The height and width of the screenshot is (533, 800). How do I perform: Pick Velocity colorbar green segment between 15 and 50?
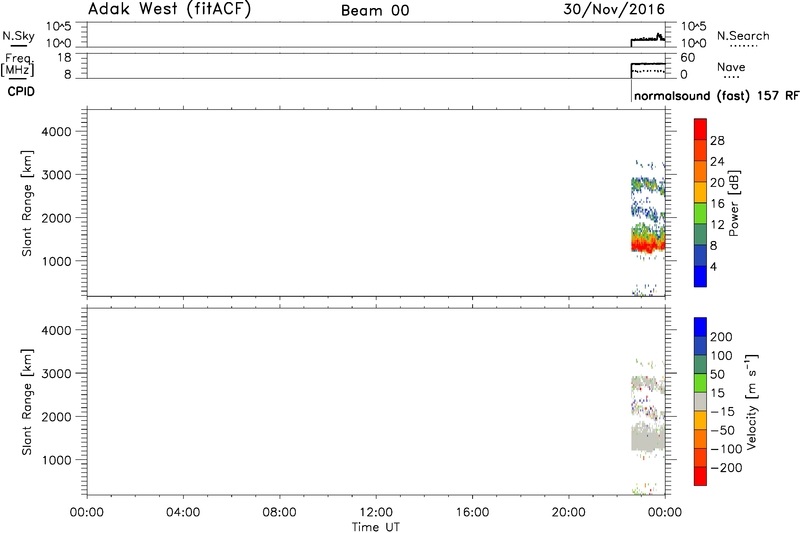(x=700, y=383)
